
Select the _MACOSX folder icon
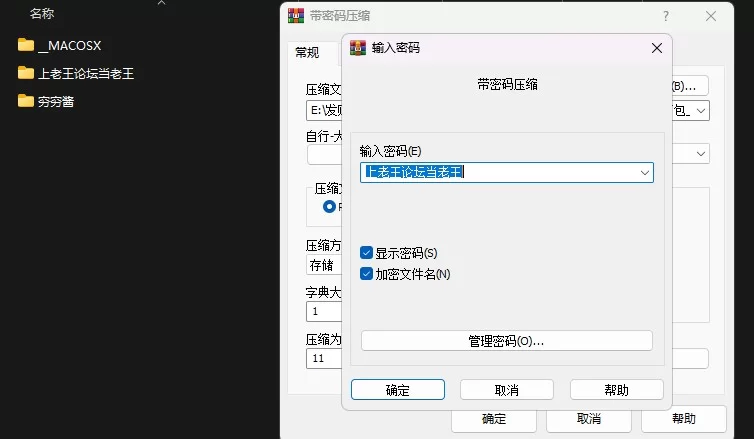pos(26,45)
